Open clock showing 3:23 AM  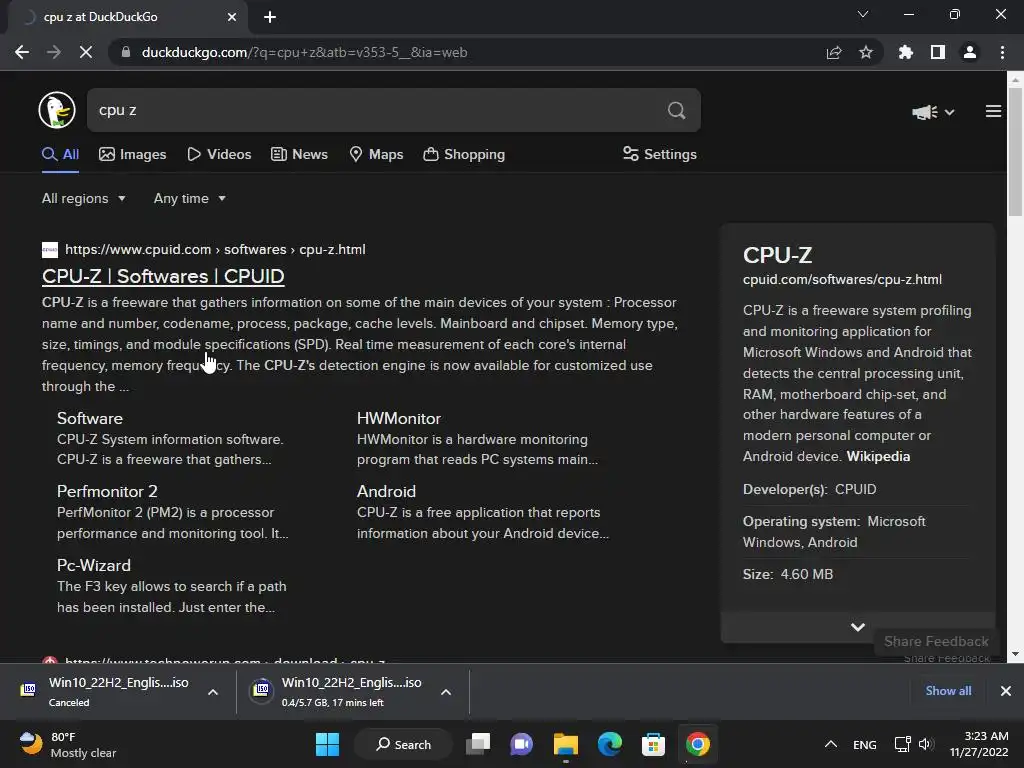[x=978, y=744]
